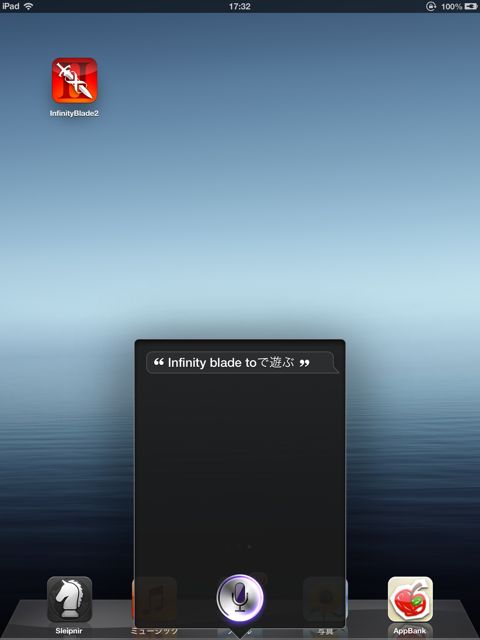Tap the iPad label in status bar
This screenshot has width=480, height=640.
coord(11,6)
